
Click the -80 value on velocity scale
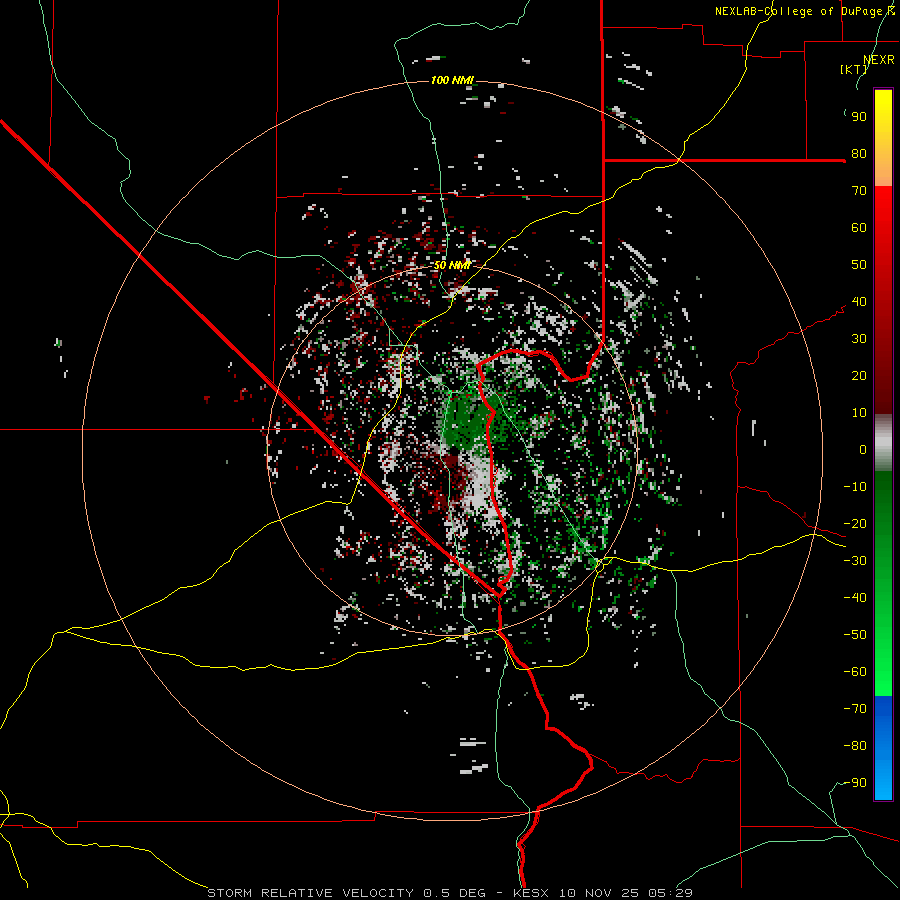click(855, 746)
